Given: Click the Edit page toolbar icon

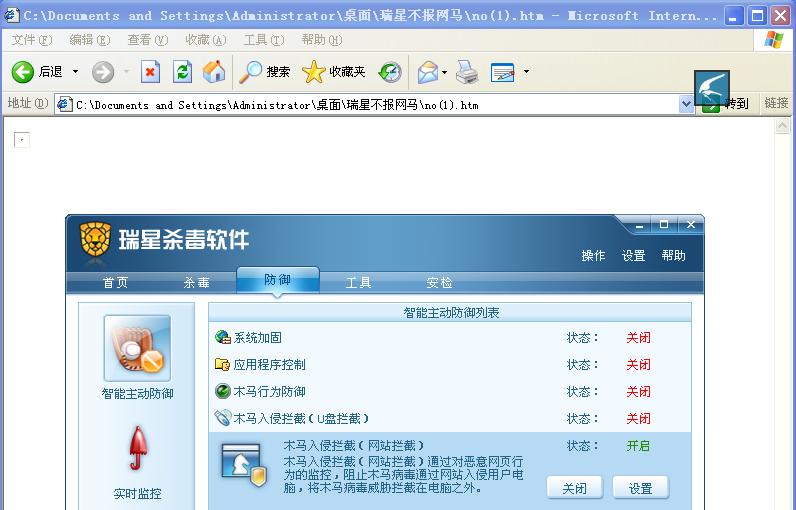Looking at the screenshot, I should pos(503,72).
